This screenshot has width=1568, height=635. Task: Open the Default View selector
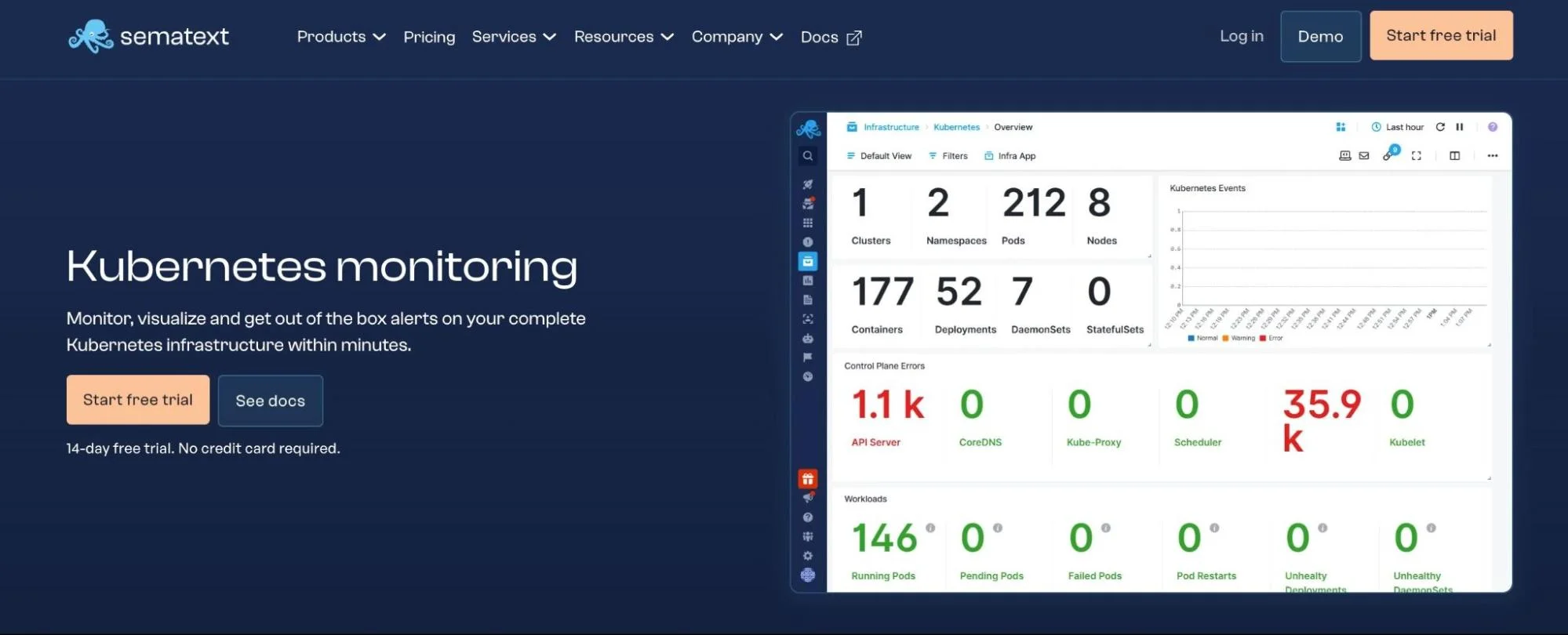click(879, 156)
